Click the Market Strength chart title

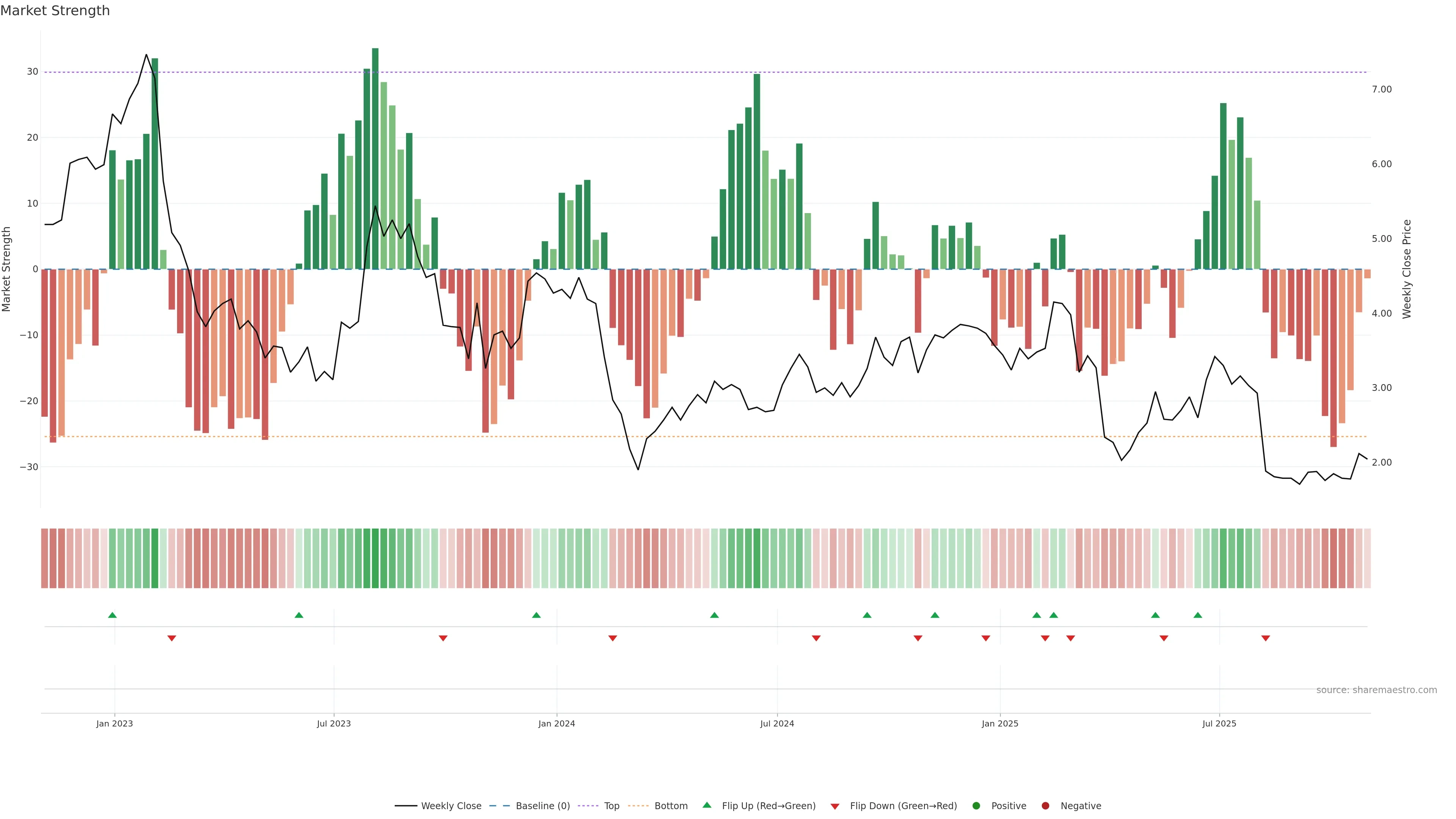click(55, 11)
